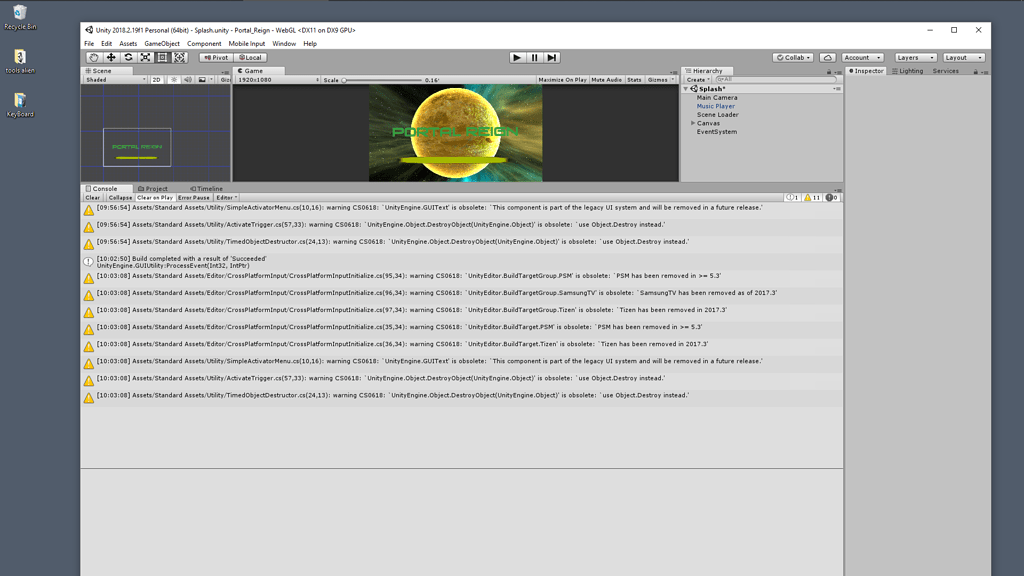
Task: Click the Step button in the toolbar
Action: [550, 57]
